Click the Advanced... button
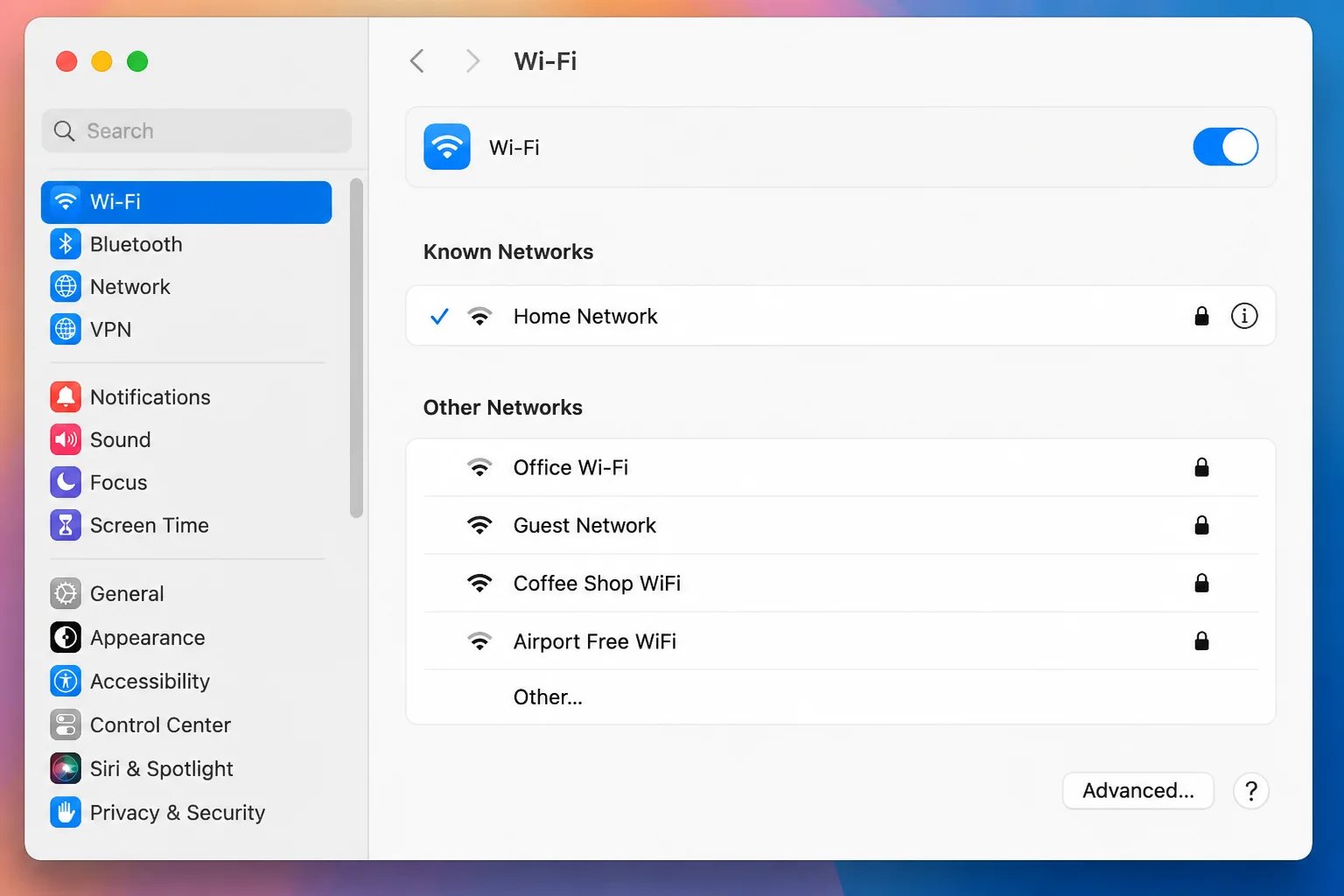 [x=1137, y=791]
